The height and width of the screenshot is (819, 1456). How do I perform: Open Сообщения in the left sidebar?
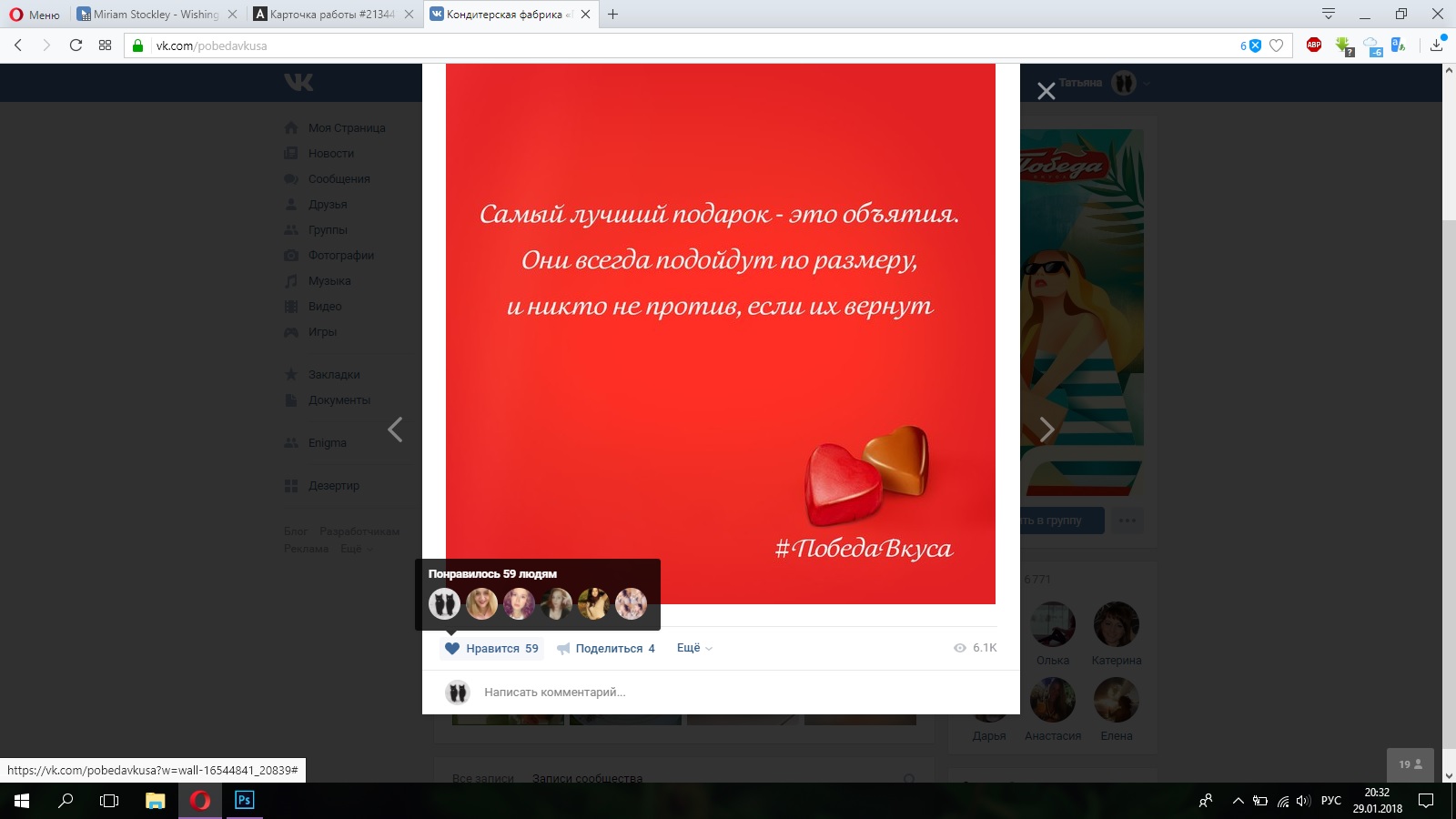click(339, 179)
